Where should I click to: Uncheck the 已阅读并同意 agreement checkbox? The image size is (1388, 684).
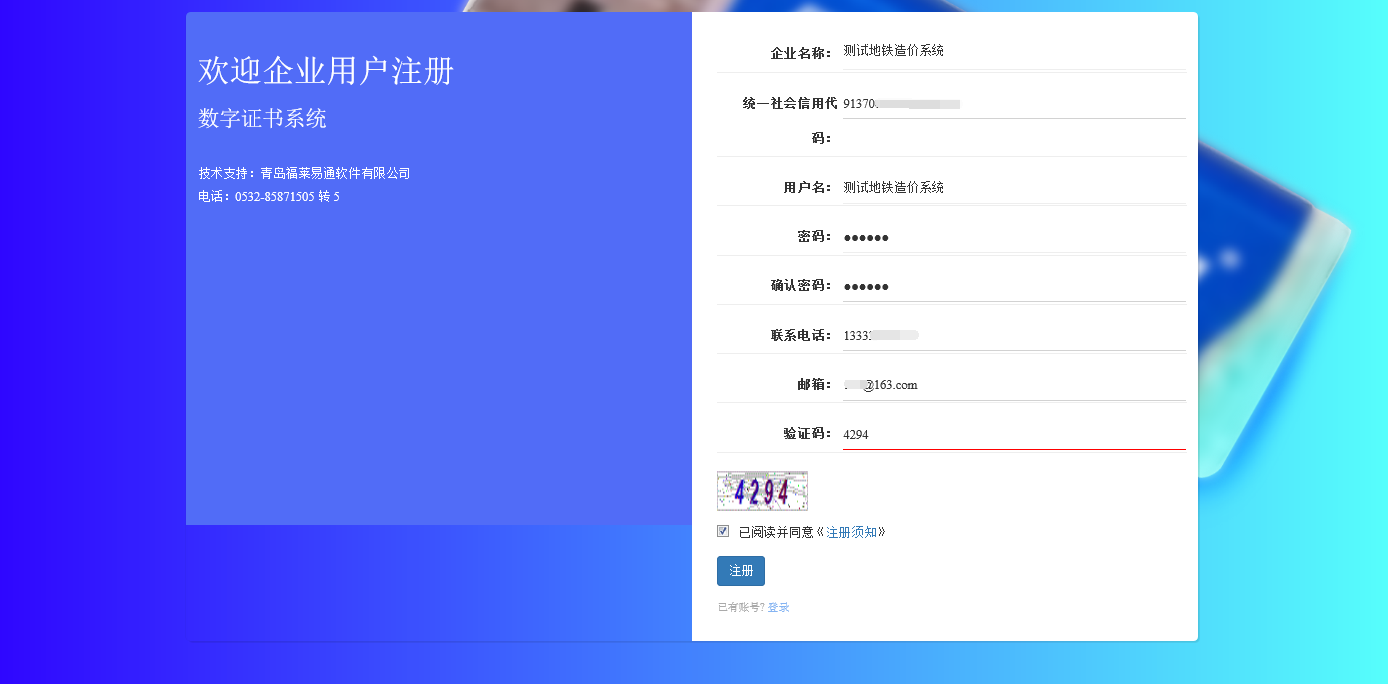pyautogui.click(x=723, y=531)
